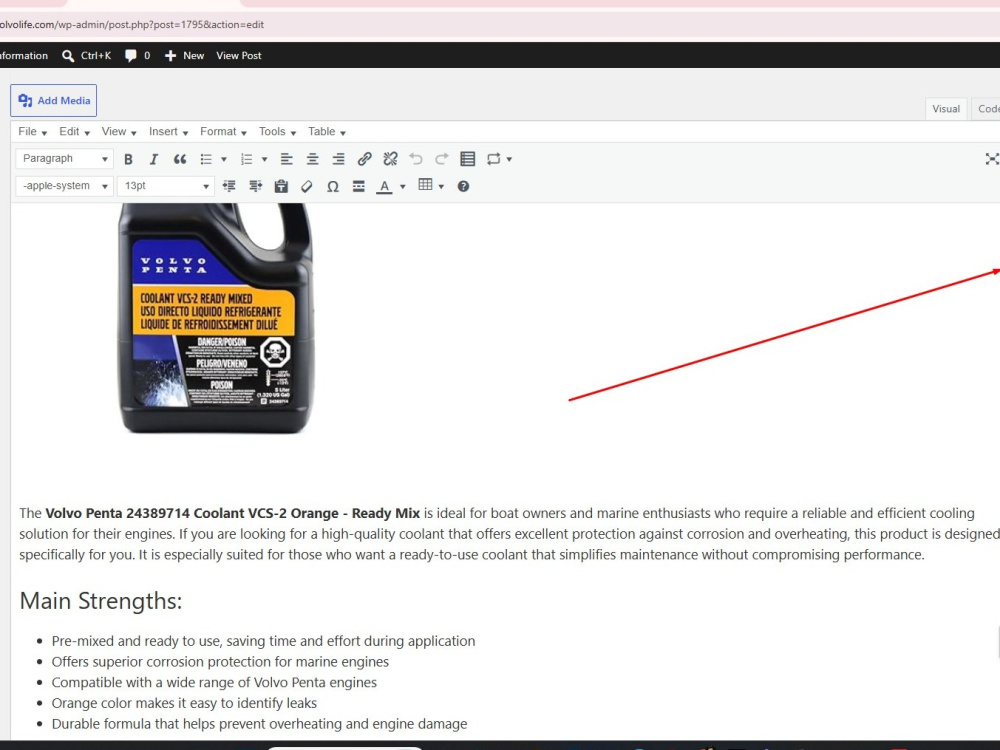Open the Format menu
The width and height of the screenshot is (1000, 750).
[x=223, y=131]
